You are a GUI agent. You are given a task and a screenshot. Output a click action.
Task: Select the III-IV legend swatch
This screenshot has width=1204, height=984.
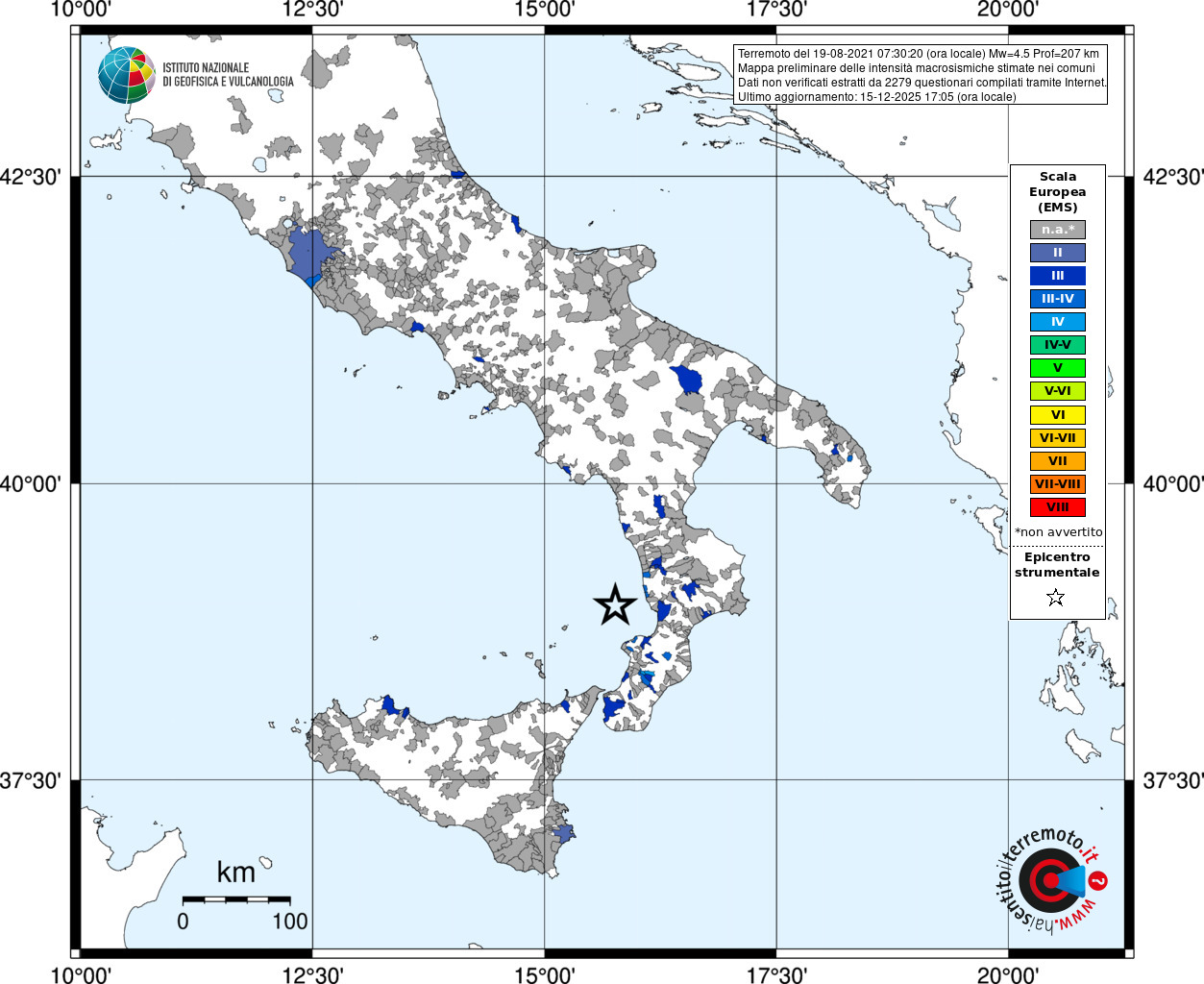coord(1058,299)
